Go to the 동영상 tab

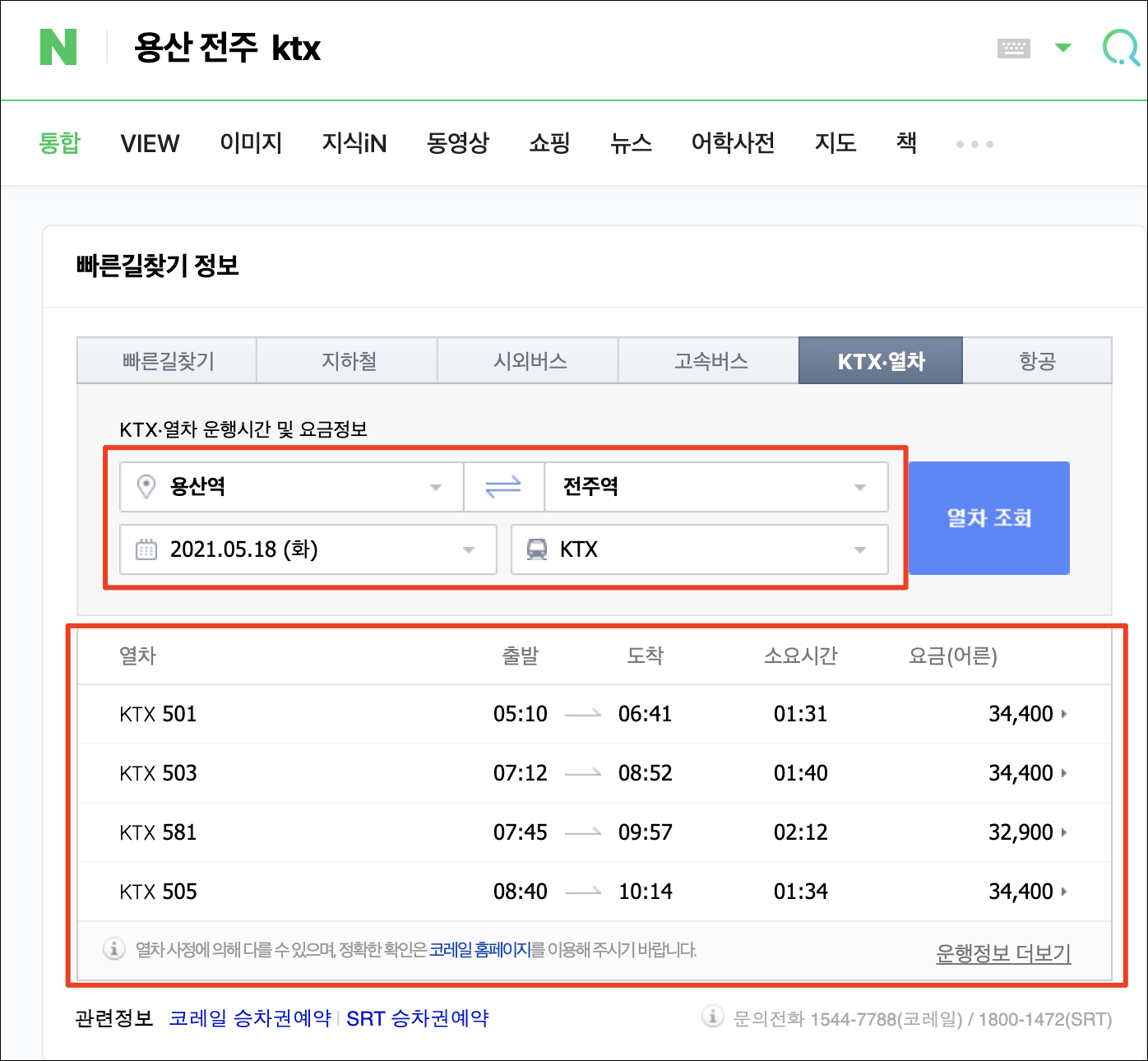point(458,143)
